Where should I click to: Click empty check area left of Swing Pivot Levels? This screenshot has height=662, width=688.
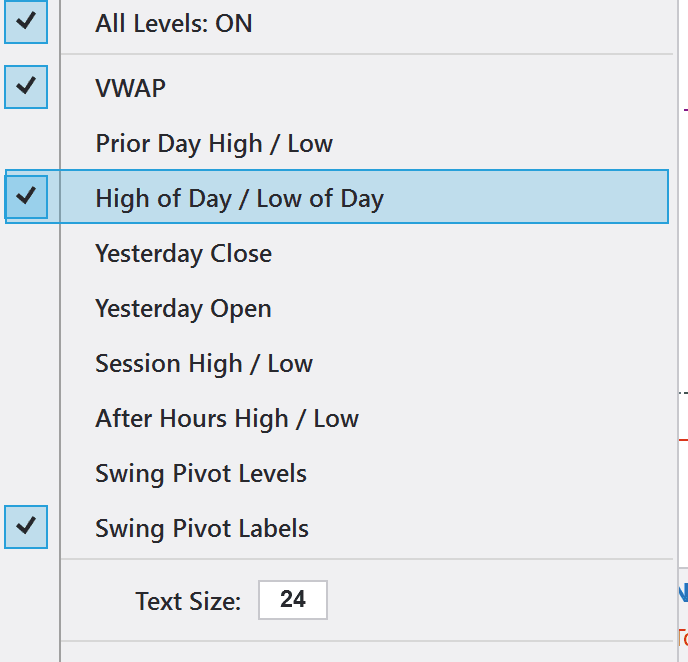click(x=26, y=473)
